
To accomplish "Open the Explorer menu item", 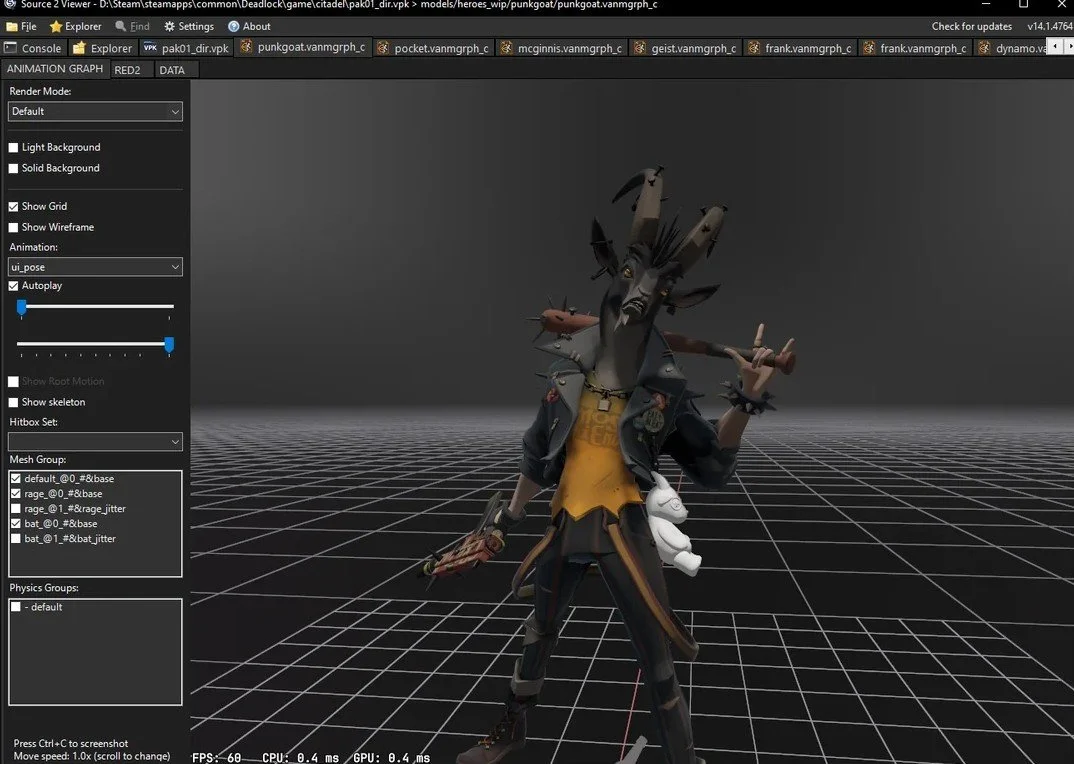I will click(x=75, y=27).
